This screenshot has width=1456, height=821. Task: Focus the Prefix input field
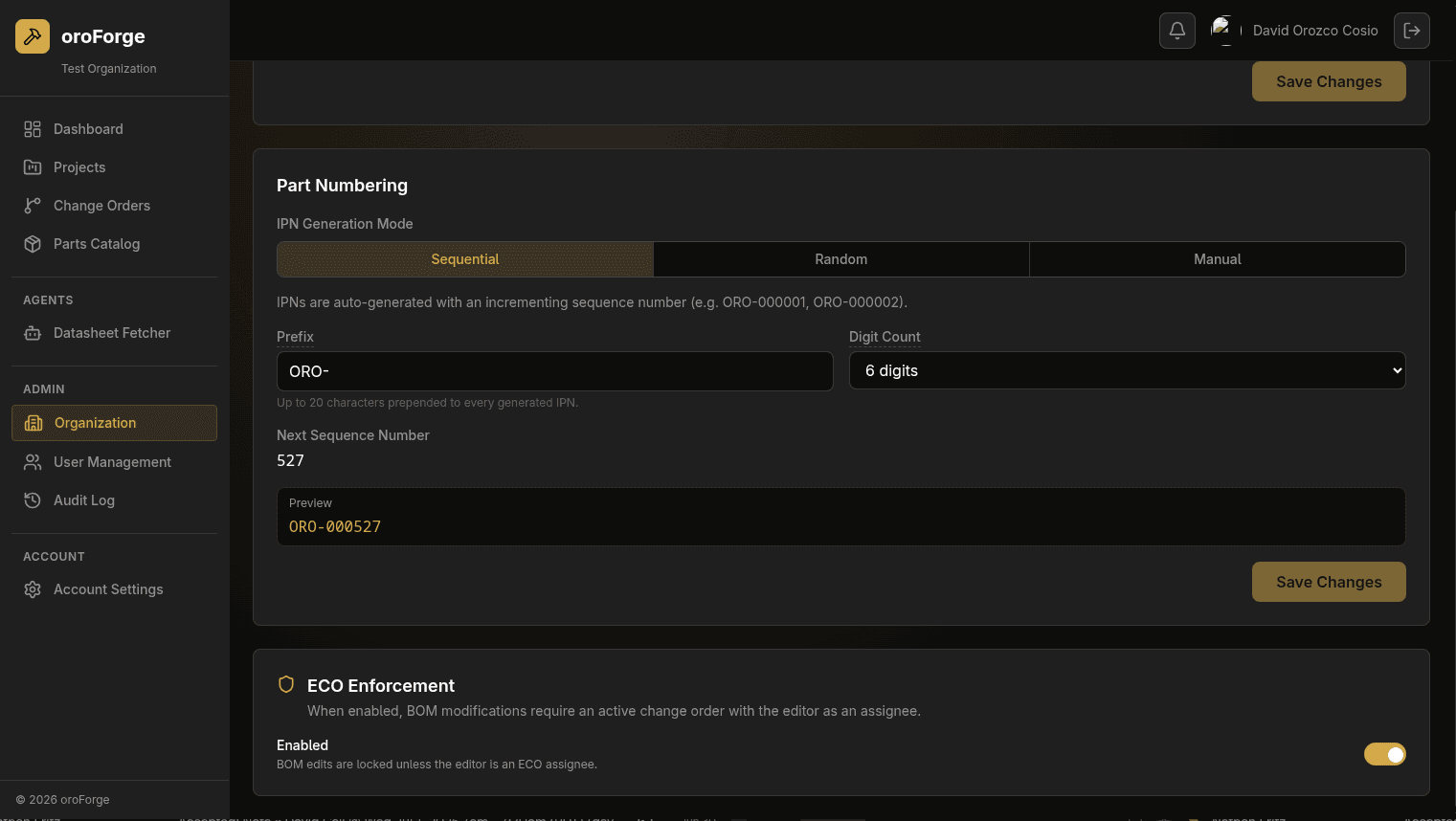pyautogui.click(x=555, y=371)
